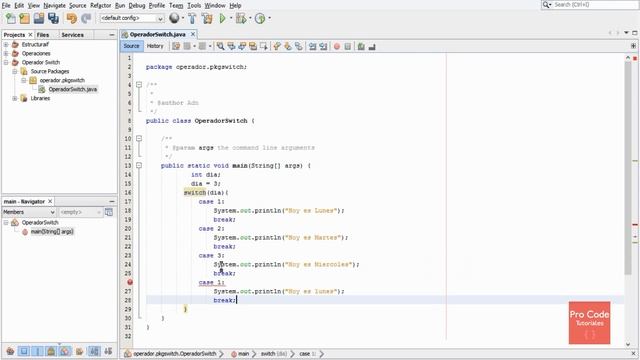Toggle Show Static Members filter in Navigator footer
This screenshot has height=360, width=640.
pos(38,351)
